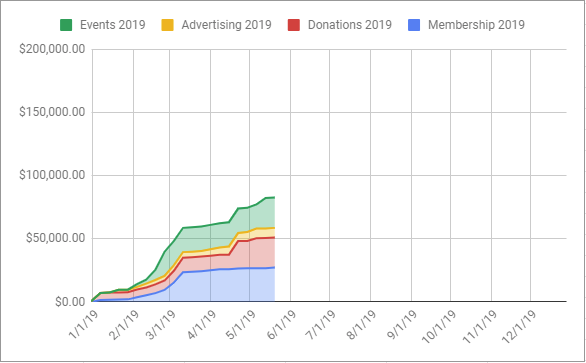Click the green Events 2019 legend swatch
586x363 pixels.
pyautogui.click(x=66, y=25)
